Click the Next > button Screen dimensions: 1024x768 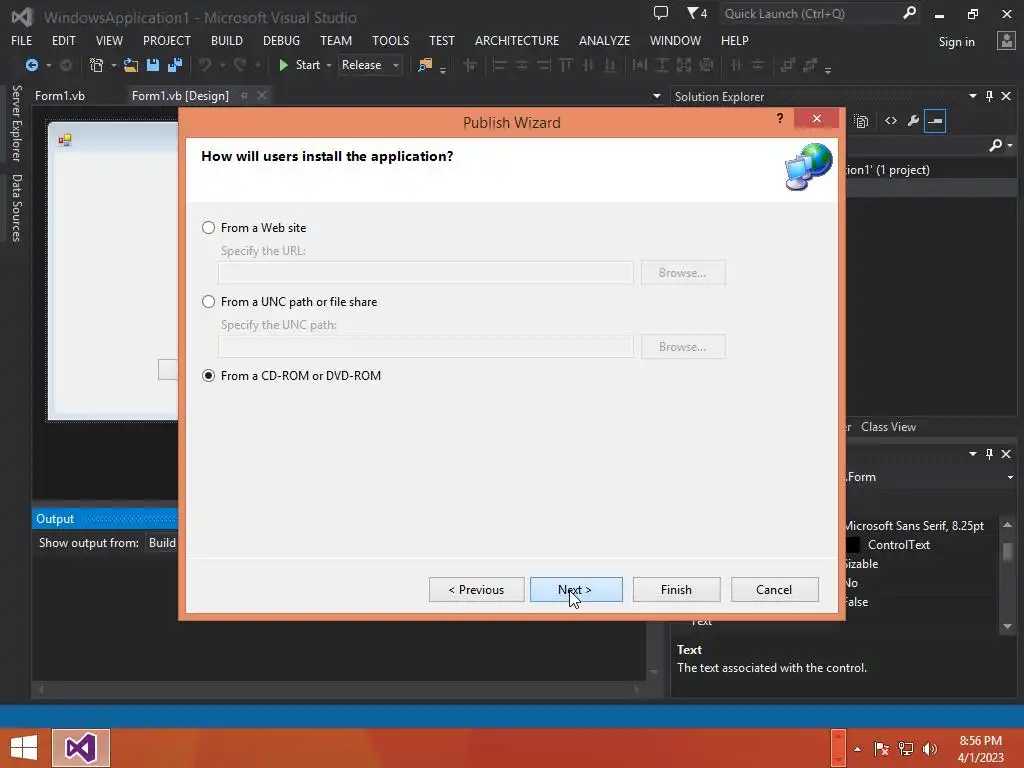point(576,590)
